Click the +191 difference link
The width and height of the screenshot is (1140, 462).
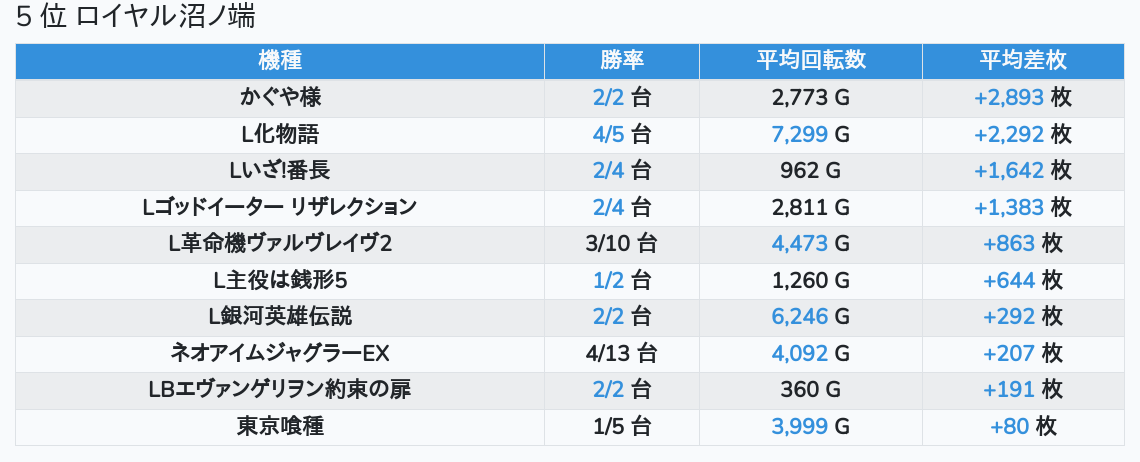coord(1008,390)
